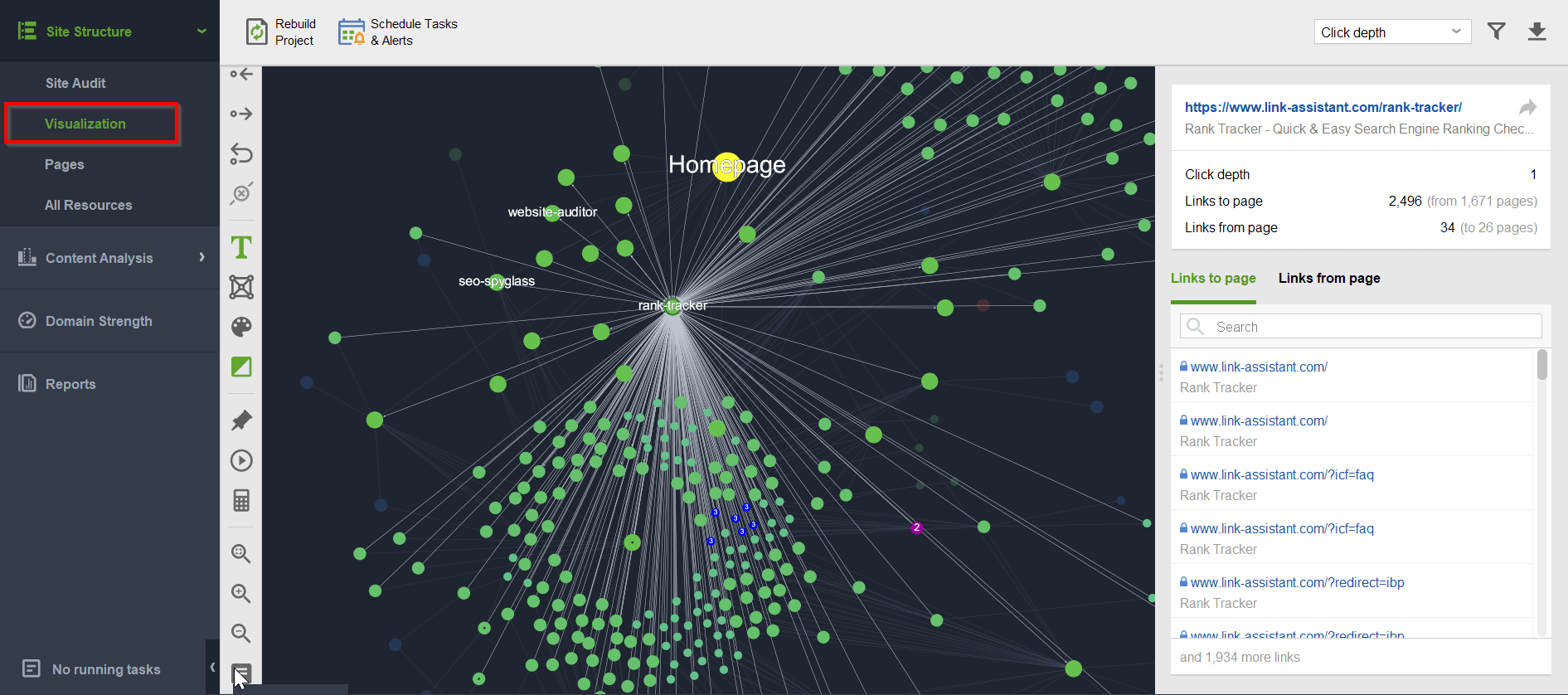
Task: Select the rank-tracker node in graph
Action: pos(673,306)
